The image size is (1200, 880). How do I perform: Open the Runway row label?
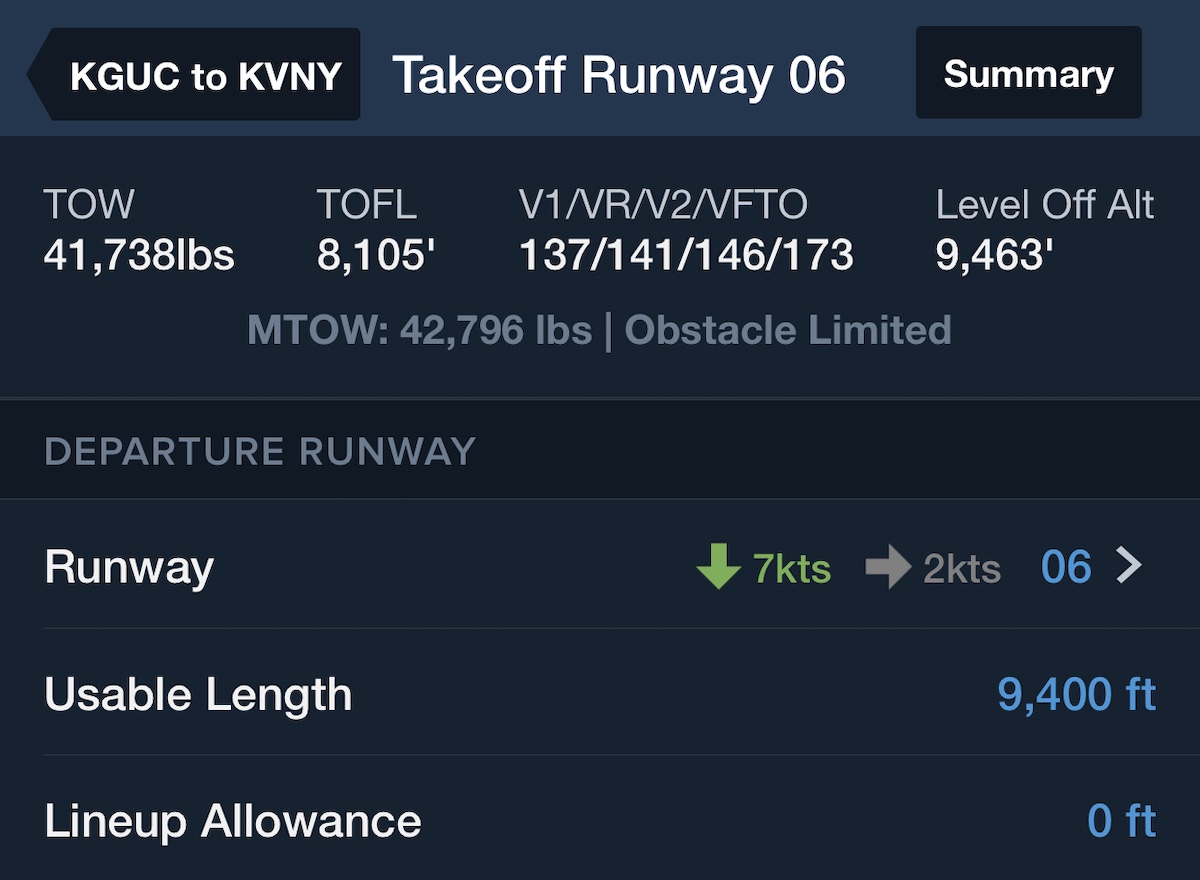[x=129, y=567]
